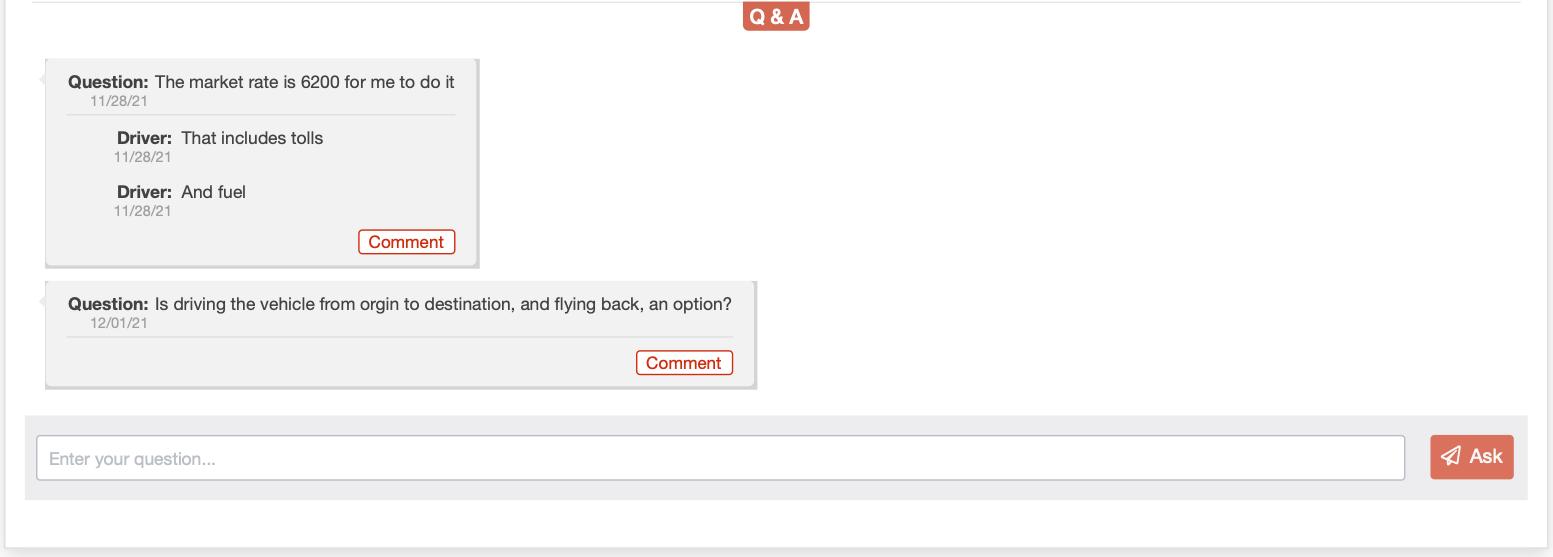Click the That includes tolls reply
Viewport: 1553px width, 557px height.
pyautogui.click(x=252, y=138)
